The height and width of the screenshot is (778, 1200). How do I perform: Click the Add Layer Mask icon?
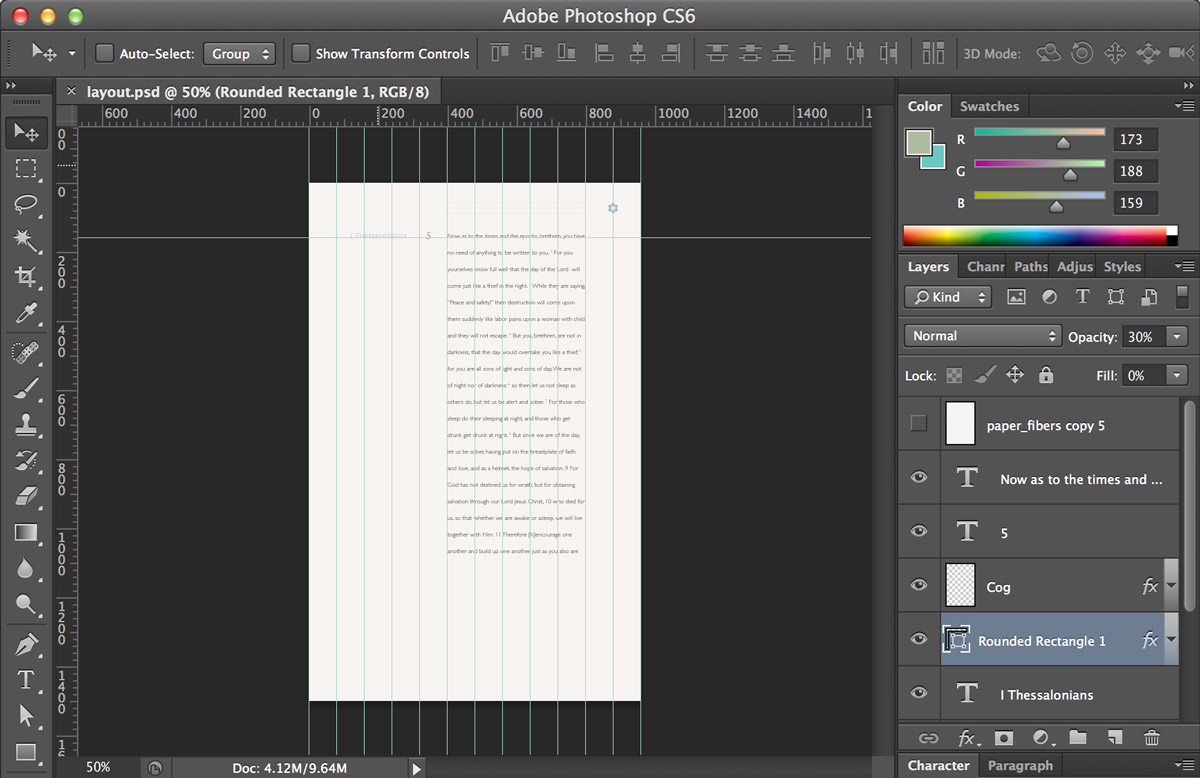(x=1003, y=737)
